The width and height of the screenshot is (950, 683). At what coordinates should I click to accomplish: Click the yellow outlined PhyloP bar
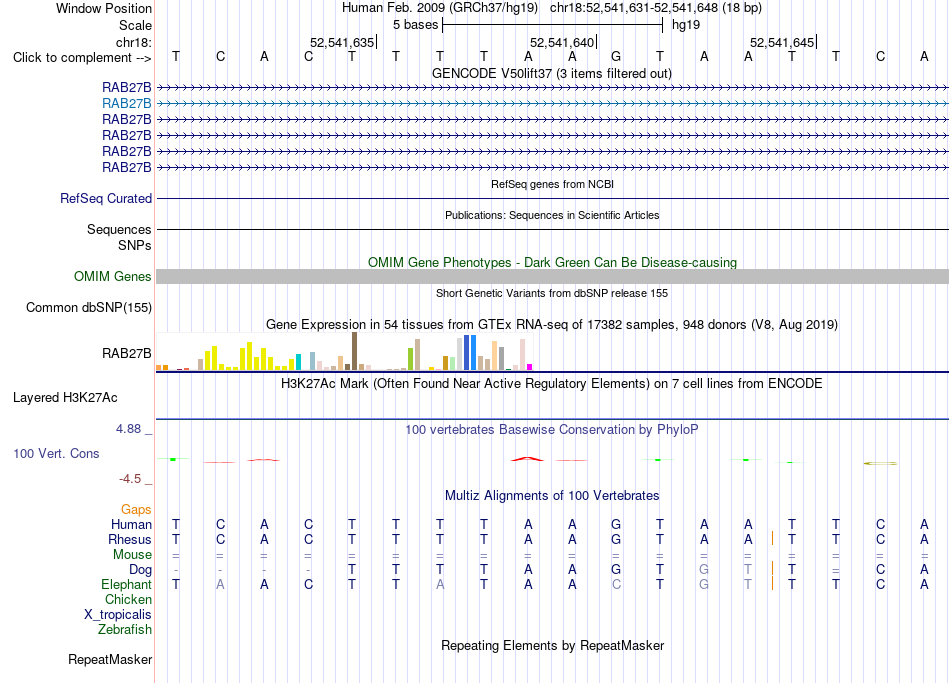point(880,463)
